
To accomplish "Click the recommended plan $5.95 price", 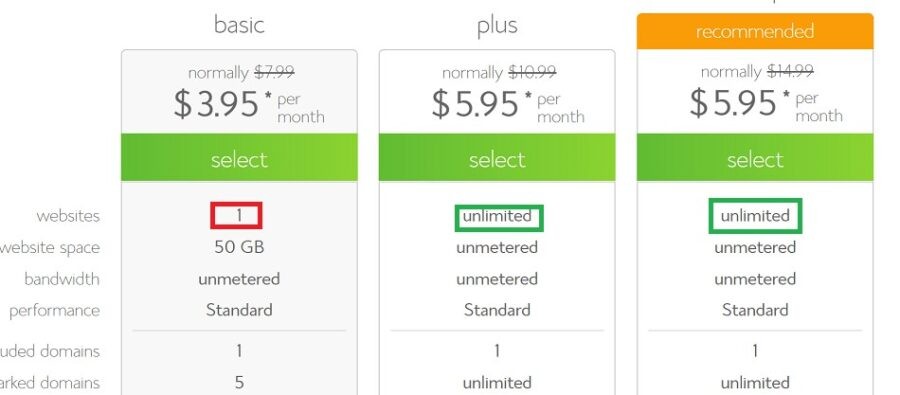I will coord(732,103).
